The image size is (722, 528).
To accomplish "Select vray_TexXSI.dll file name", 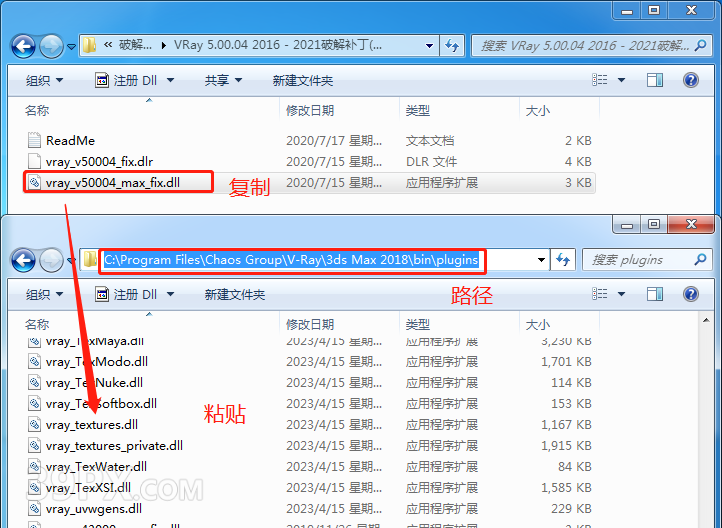I will point(88,487).
